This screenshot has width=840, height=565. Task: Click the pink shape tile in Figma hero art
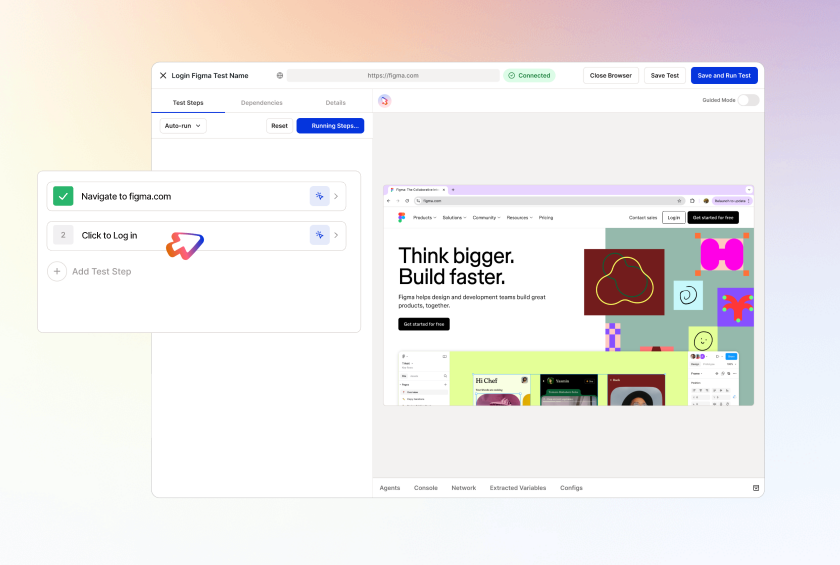point(722,254)
